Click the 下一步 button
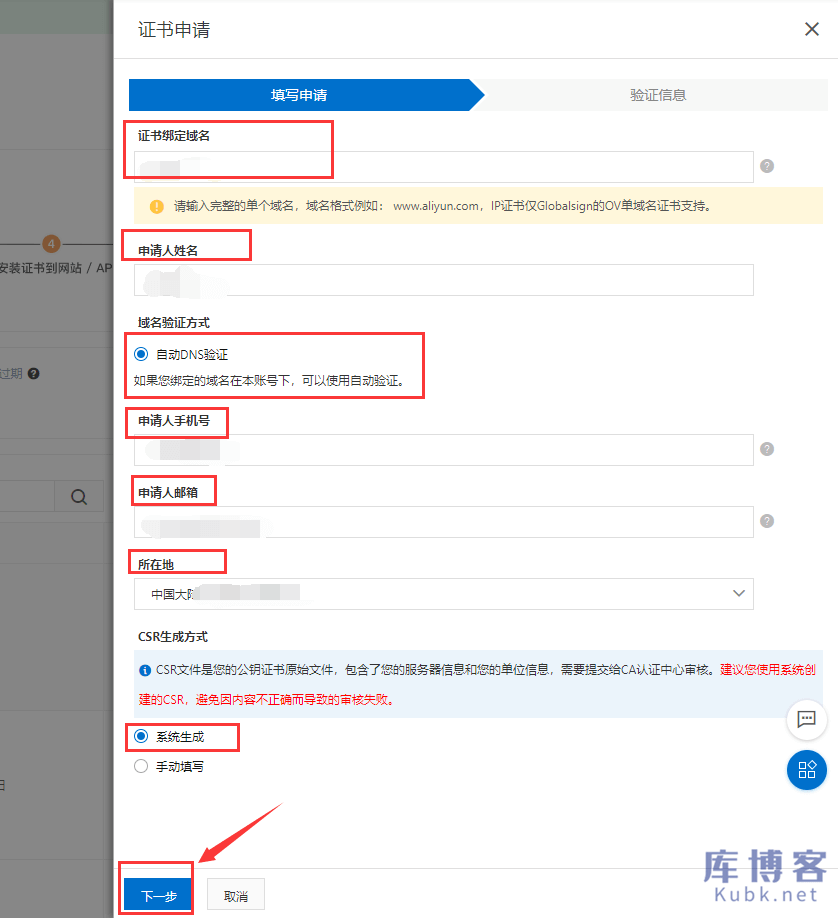Image resolution: width=838 pixels, height=918 pixels. [156, 893]
